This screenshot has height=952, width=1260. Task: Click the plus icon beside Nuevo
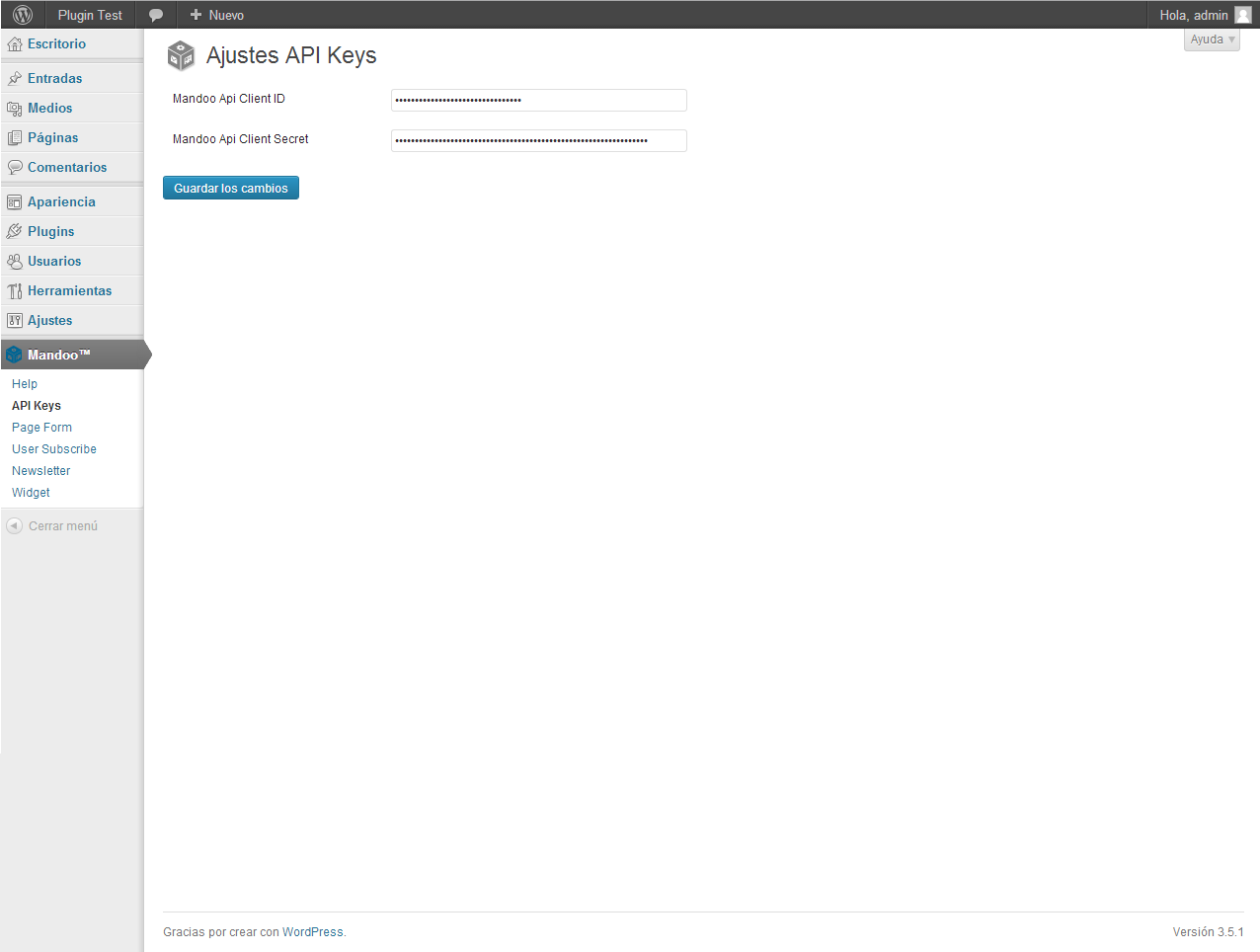196,15
